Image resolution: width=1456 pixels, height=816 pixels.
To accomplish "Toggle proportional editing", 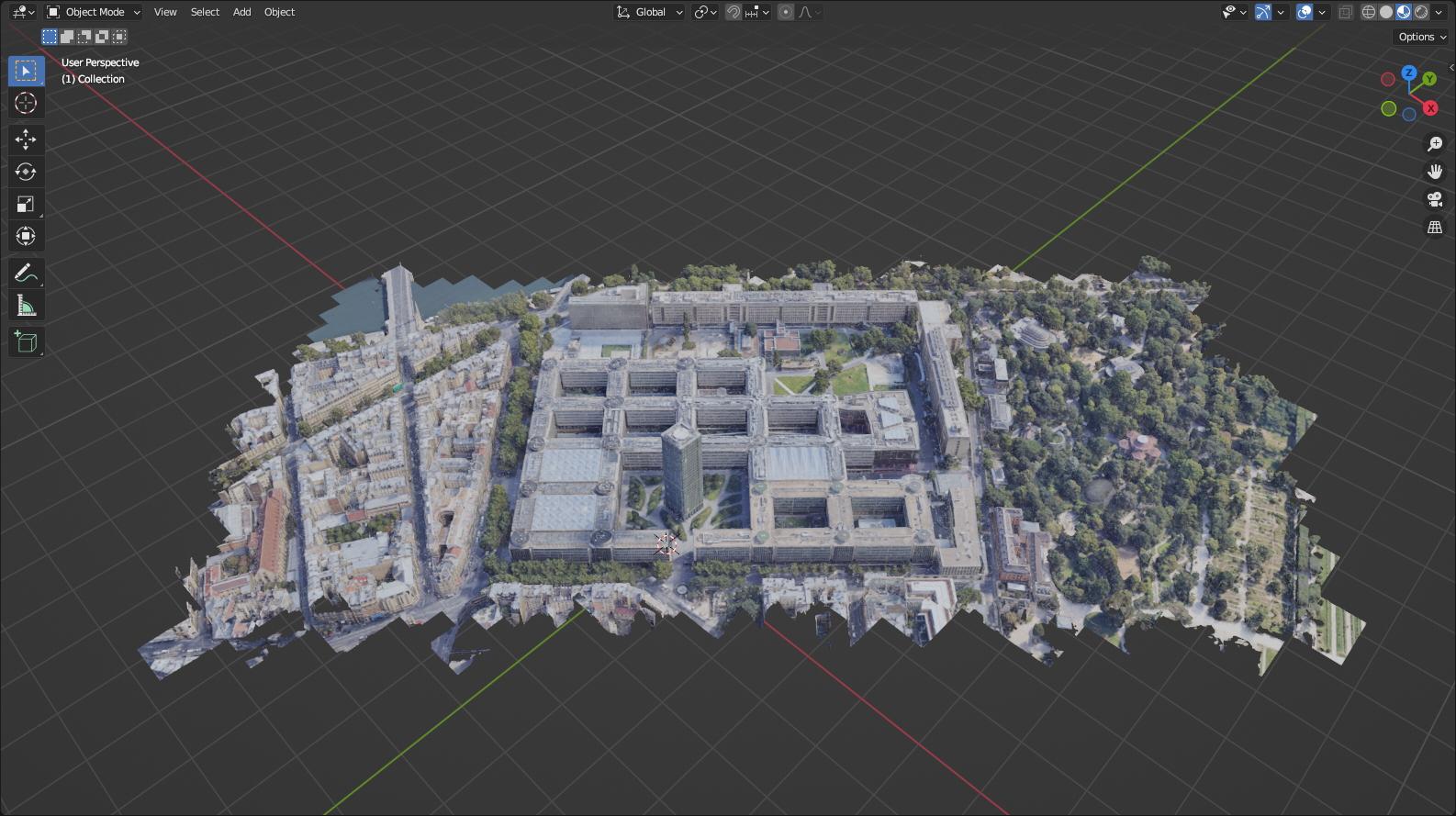I will click(786, 12).
